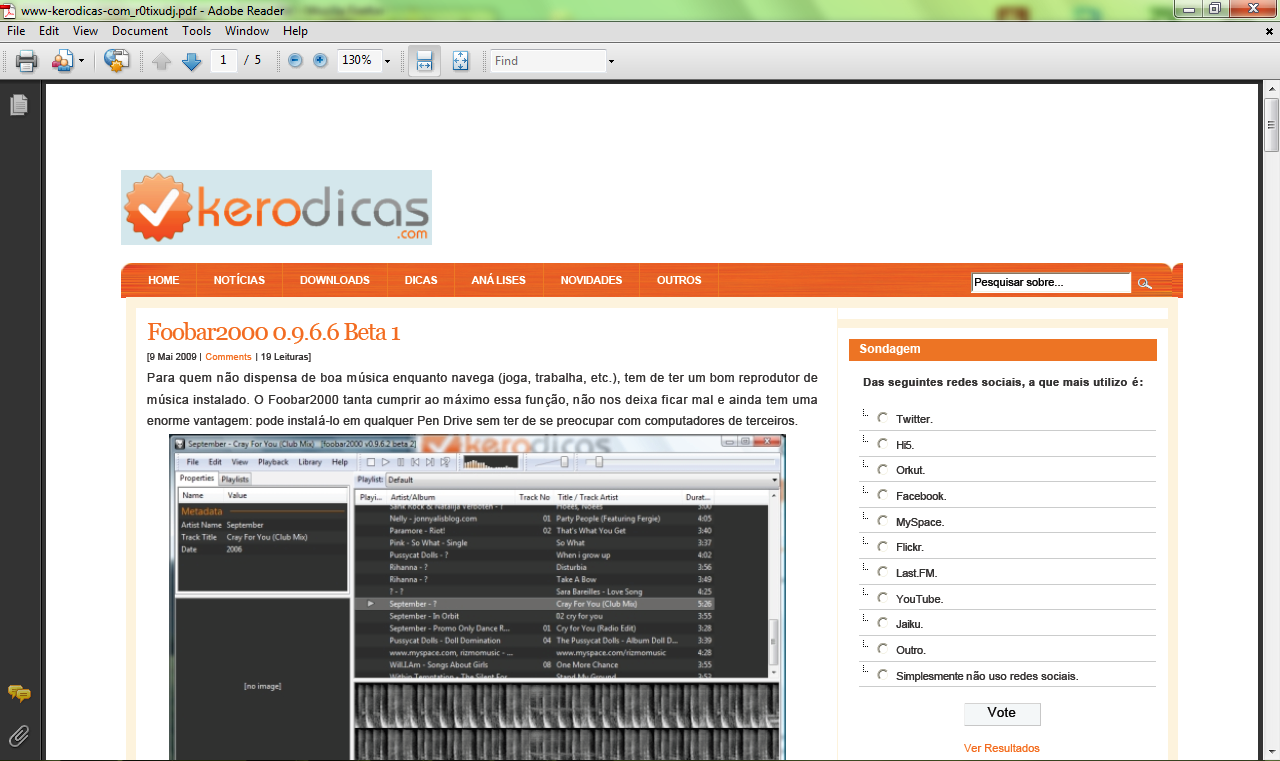Select the Outro radio option

(x=882, y=649)
